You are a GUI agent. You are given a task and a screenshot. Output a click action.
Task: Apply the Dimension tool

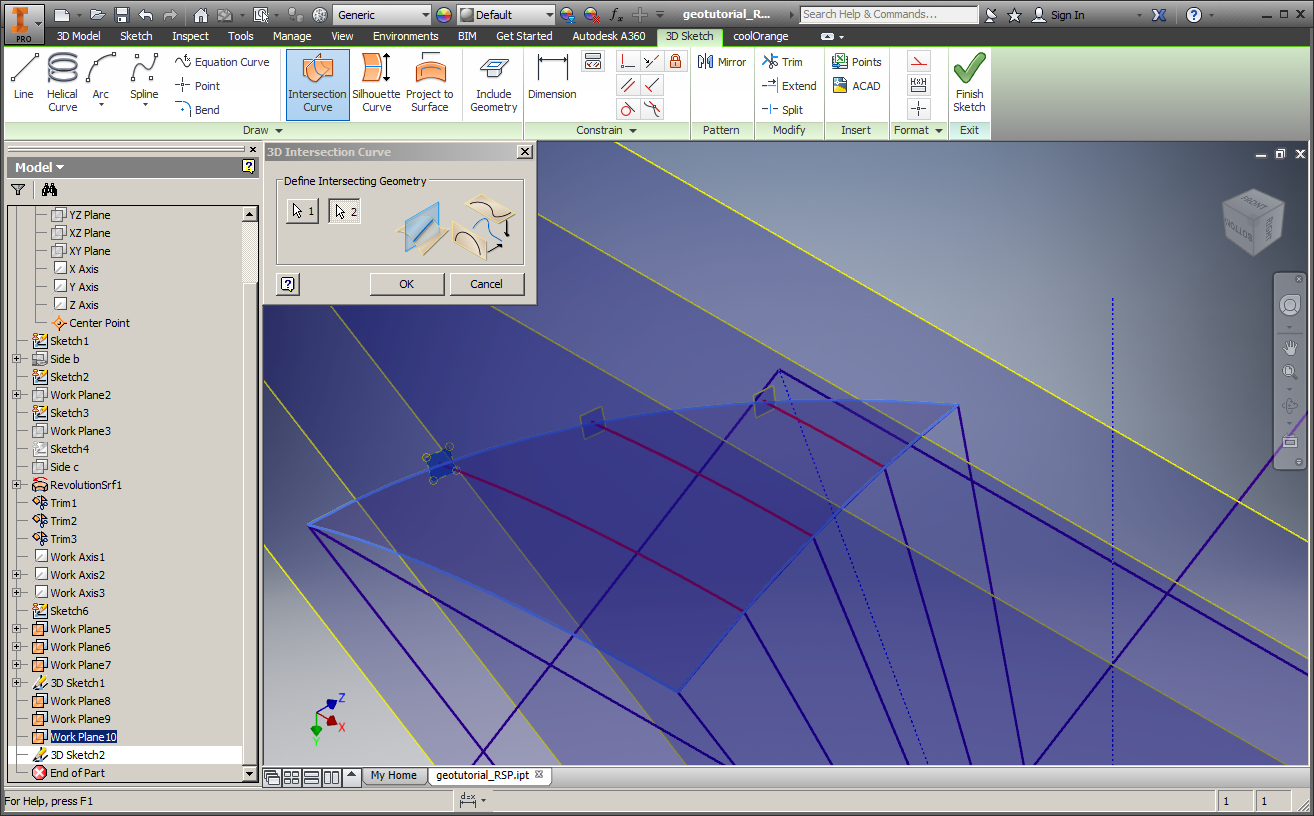pyautogui.click(x=552, y=77)
